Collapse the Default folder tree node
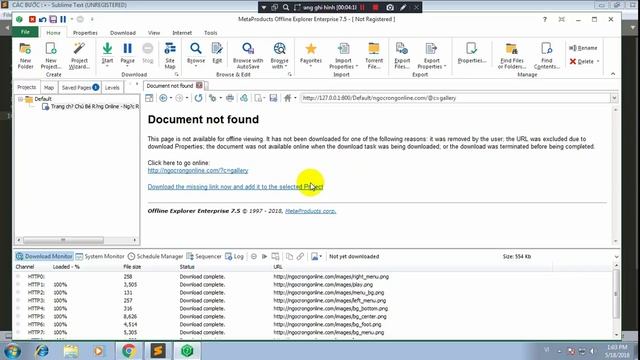Image resolution: width=640 pixels, height=360 pixels. coord(20,99)
